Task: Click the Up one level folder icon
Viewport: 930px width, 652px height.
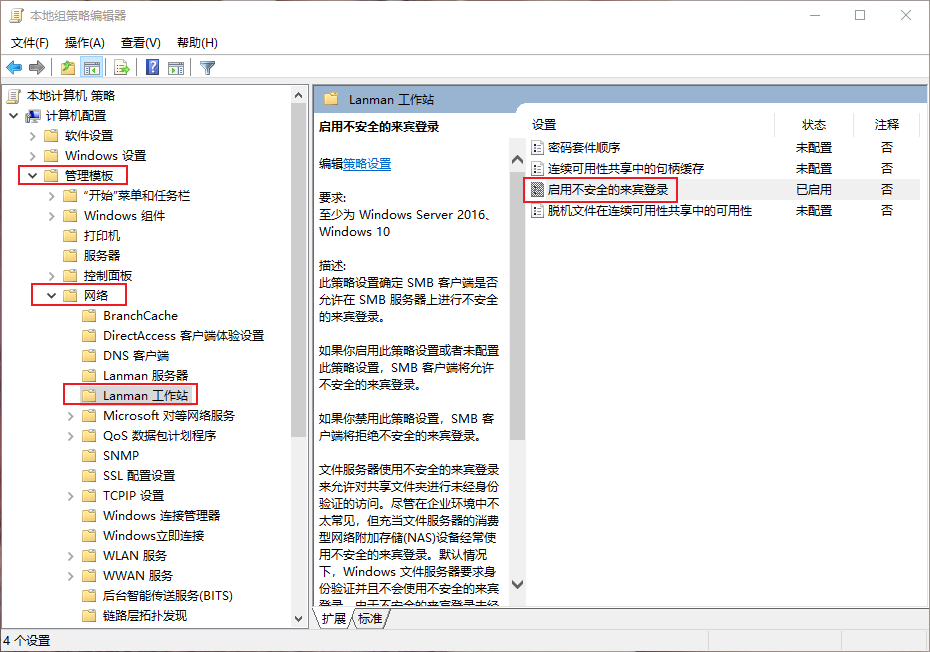Action: pos(68,68)
